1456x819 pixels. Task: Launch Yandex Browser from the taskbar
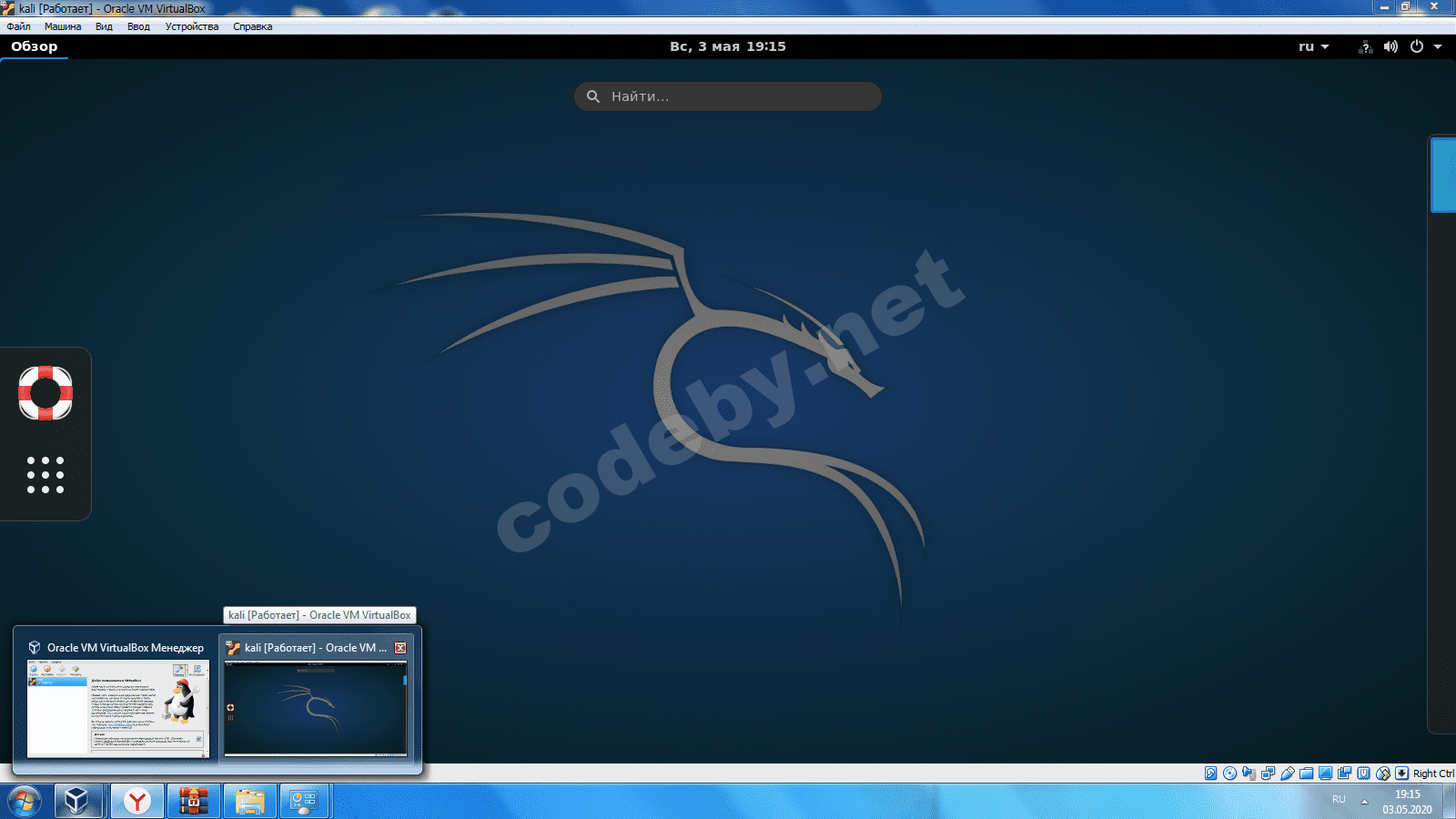[x=137, y=802]
